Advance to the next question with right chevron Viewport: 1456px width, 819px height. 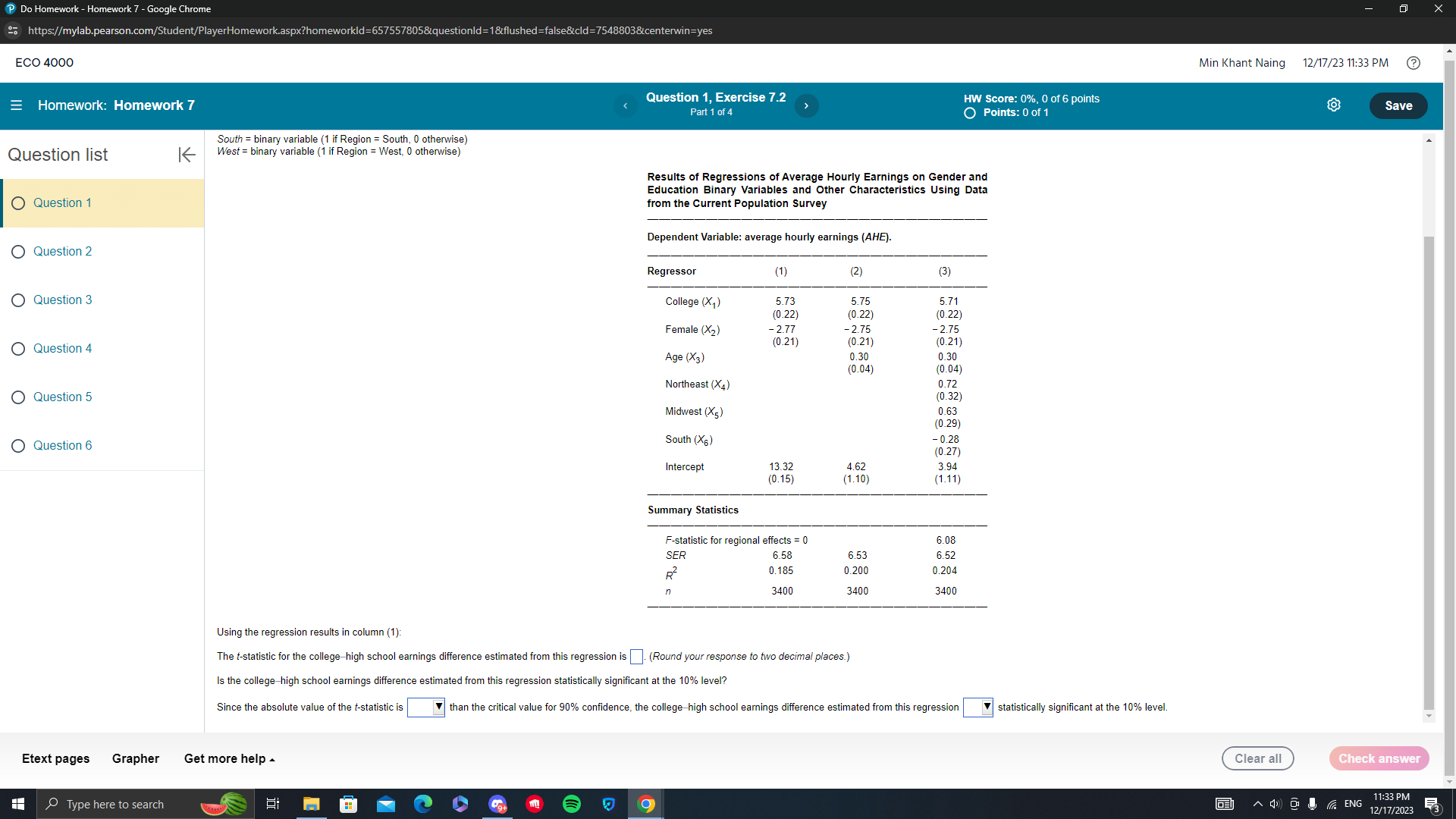point(806,105)
